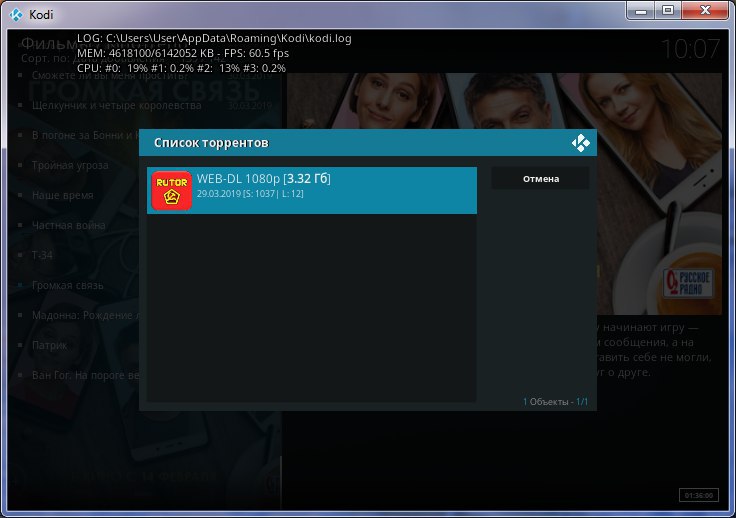Click the Kodi icon in title bar
The width and height of the screenshot is (736, 518).
[16, 15]
